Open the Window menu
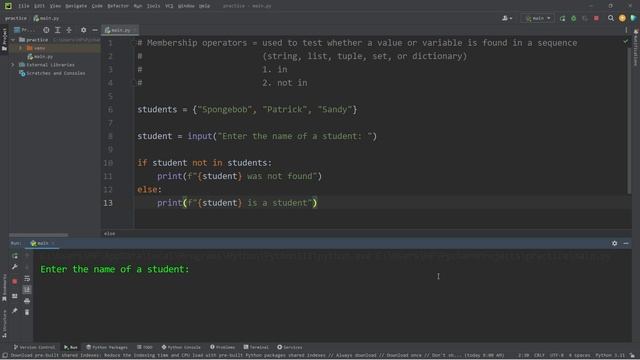 pos(186,6)
